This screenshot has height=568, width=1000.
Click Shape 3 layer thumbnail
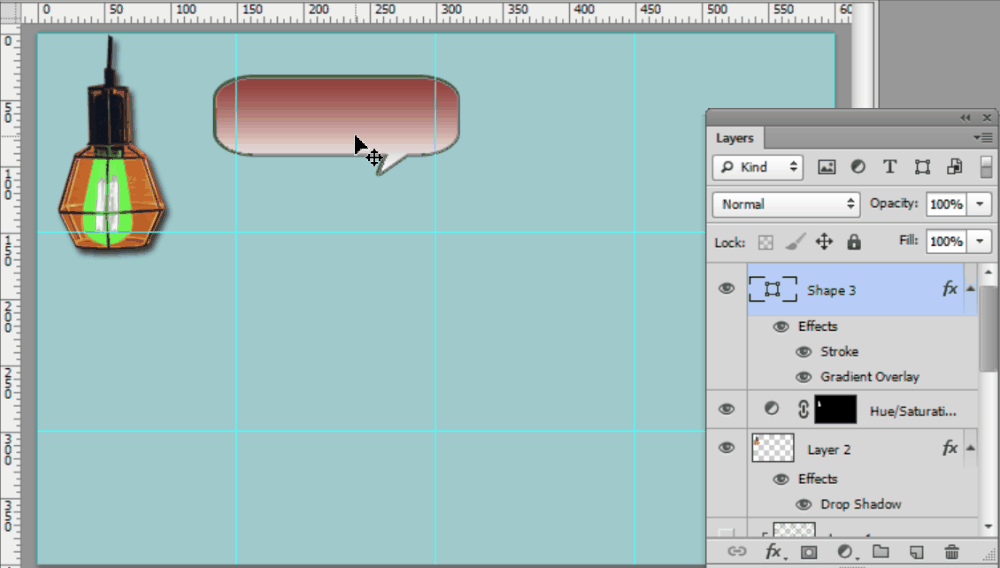[x=773, y=289]
